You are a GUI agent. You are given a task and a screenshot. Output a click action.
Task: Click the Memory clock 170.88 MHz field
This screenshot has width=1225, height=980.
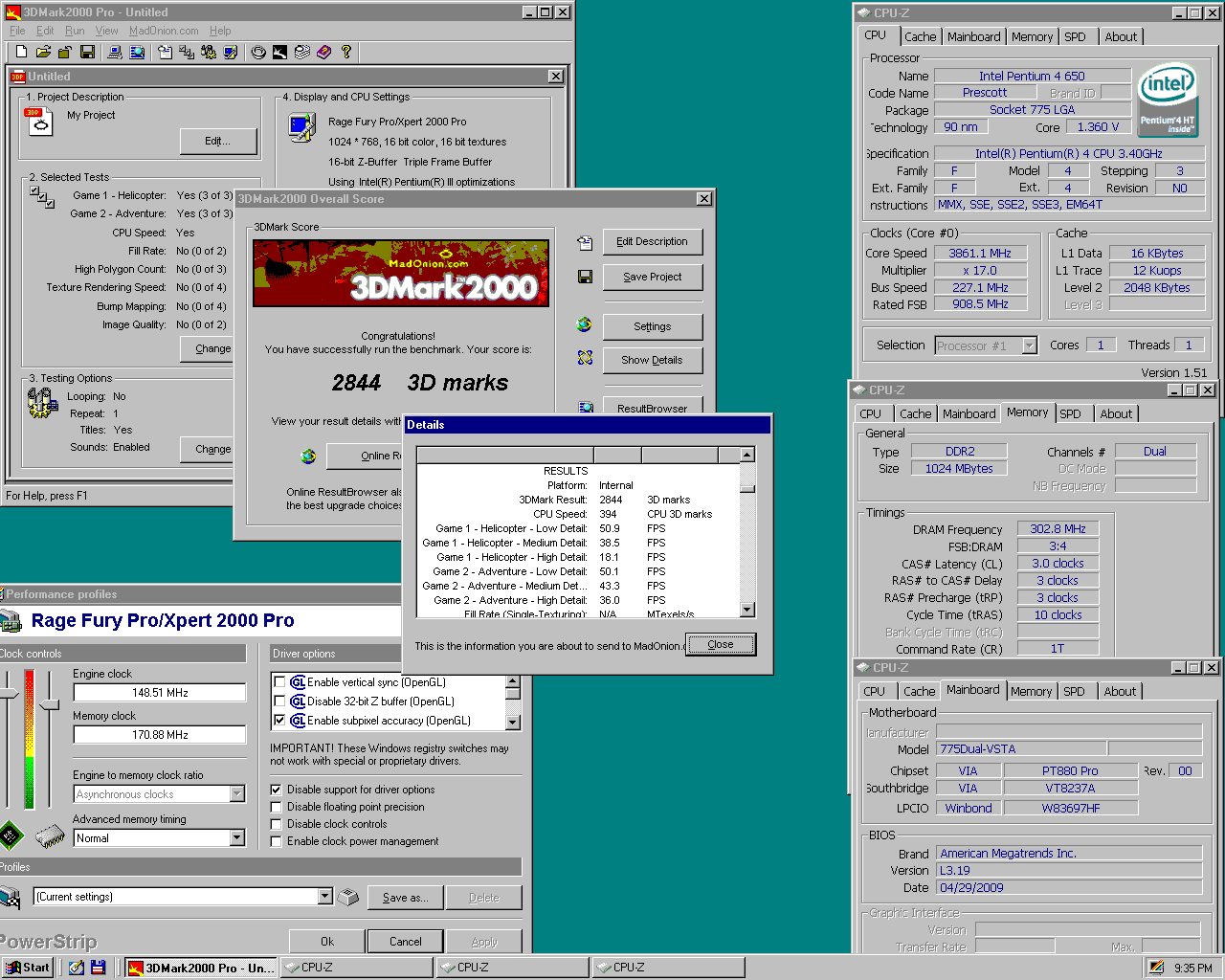click(x=160, y=735)
